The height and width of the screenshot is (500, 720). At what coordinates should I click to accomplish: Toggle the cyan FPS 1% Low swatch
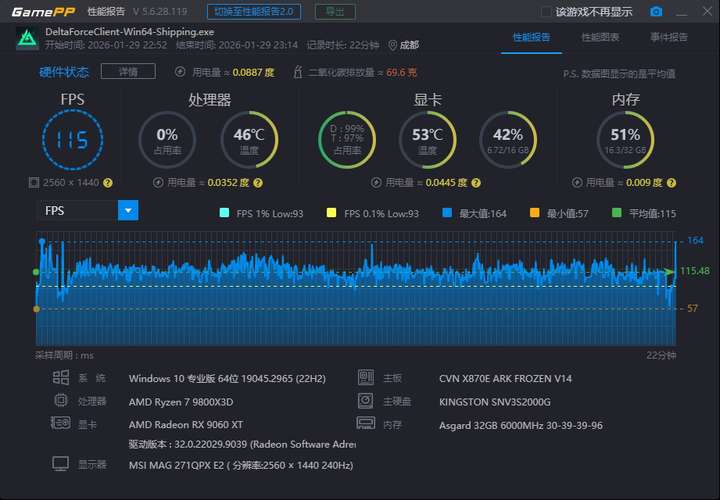pos(225,213)
